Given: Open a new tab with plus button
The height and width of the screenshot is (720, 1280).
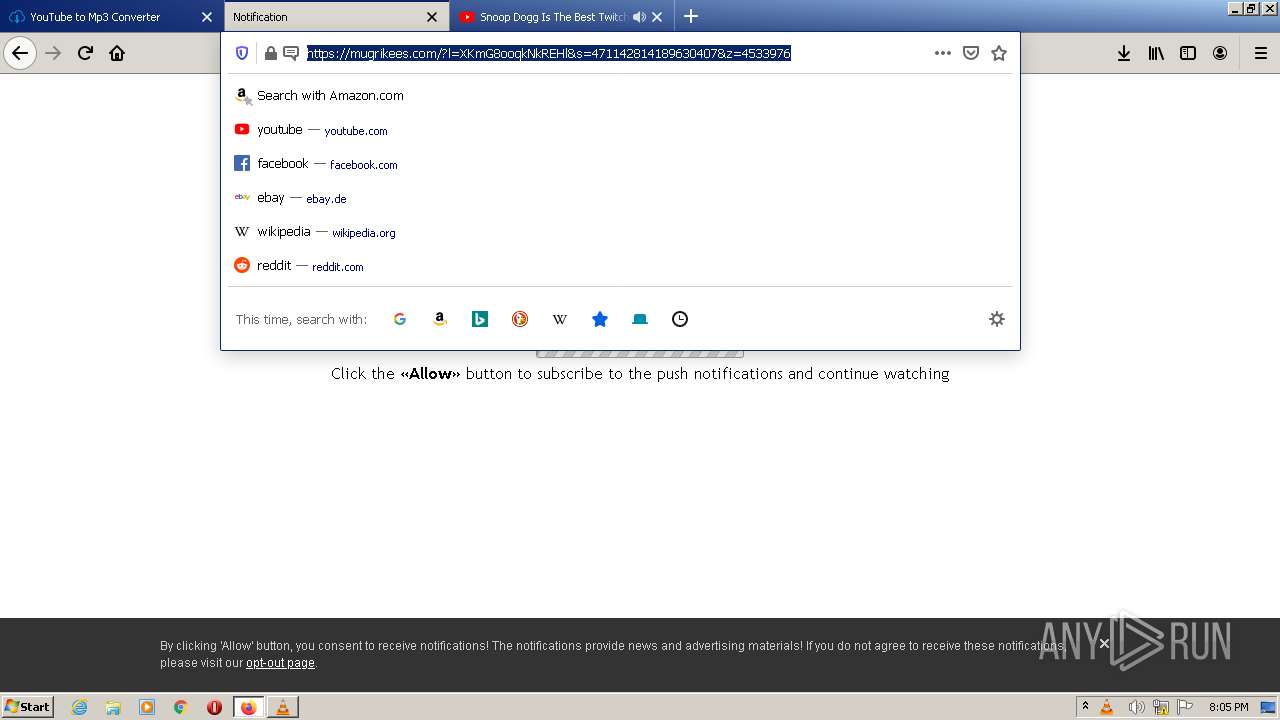Looking at the screenshot, I should pos(690,16).
